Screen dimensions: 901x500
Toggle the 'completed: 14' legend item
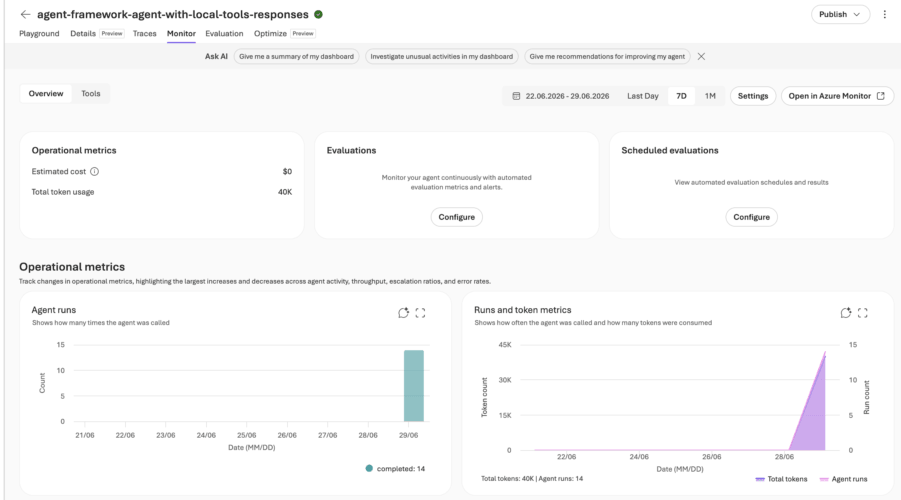pos(395,468)
